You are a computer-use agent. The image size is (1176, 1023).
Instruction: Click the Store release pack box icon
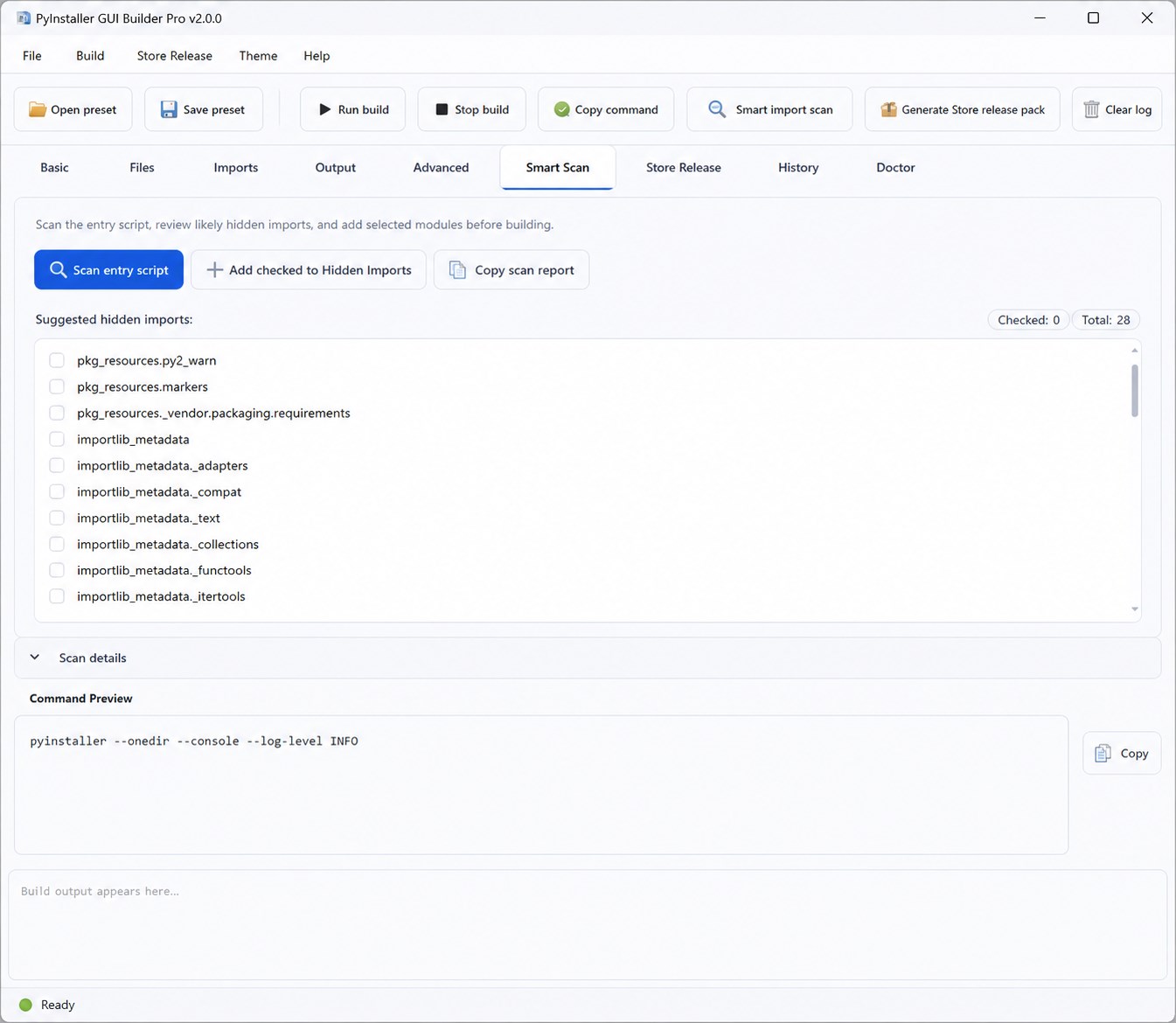tap(888, 109)
